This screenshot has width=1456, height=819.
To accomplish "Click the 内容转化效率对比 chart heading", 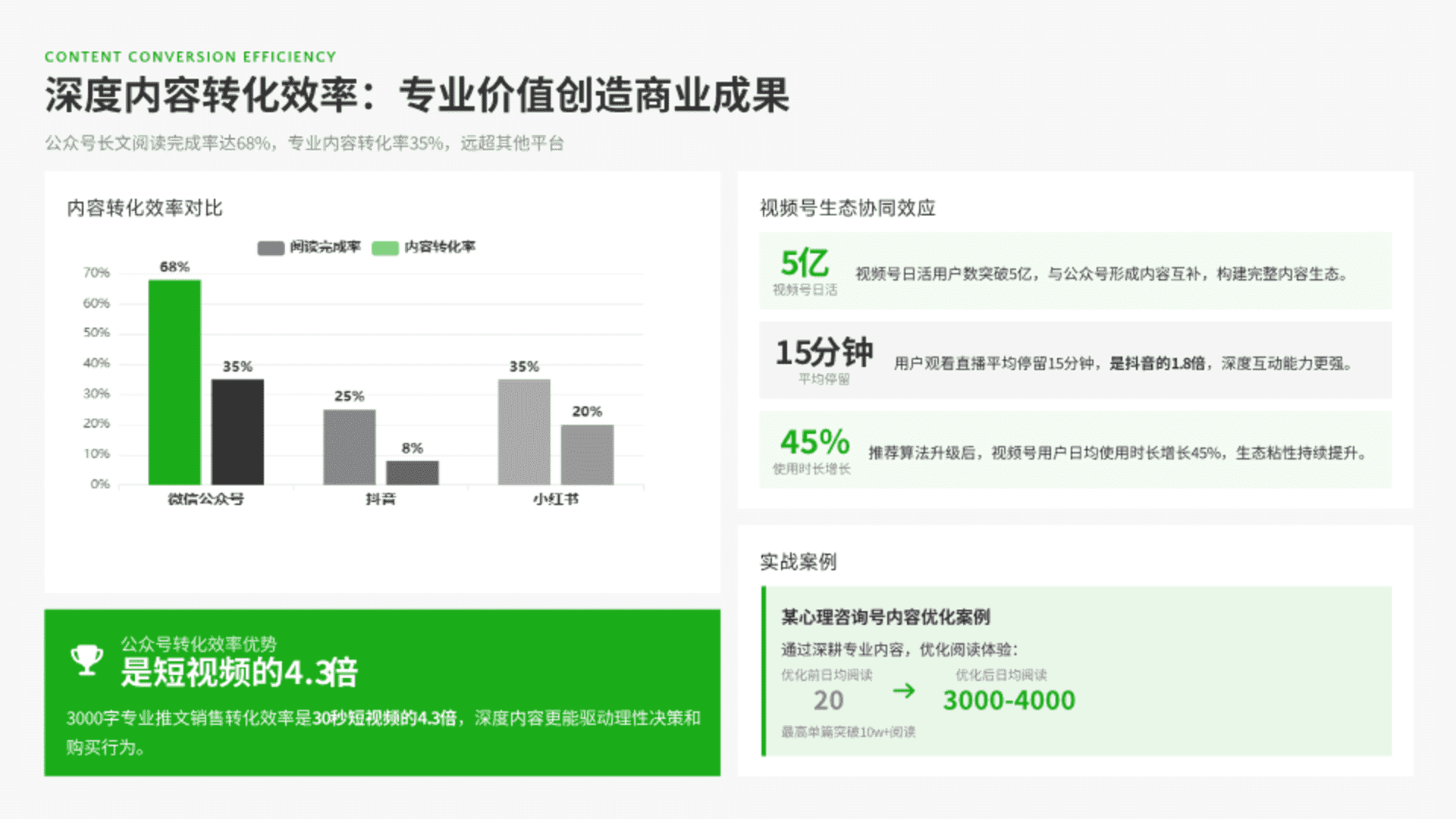I will 145,208.
